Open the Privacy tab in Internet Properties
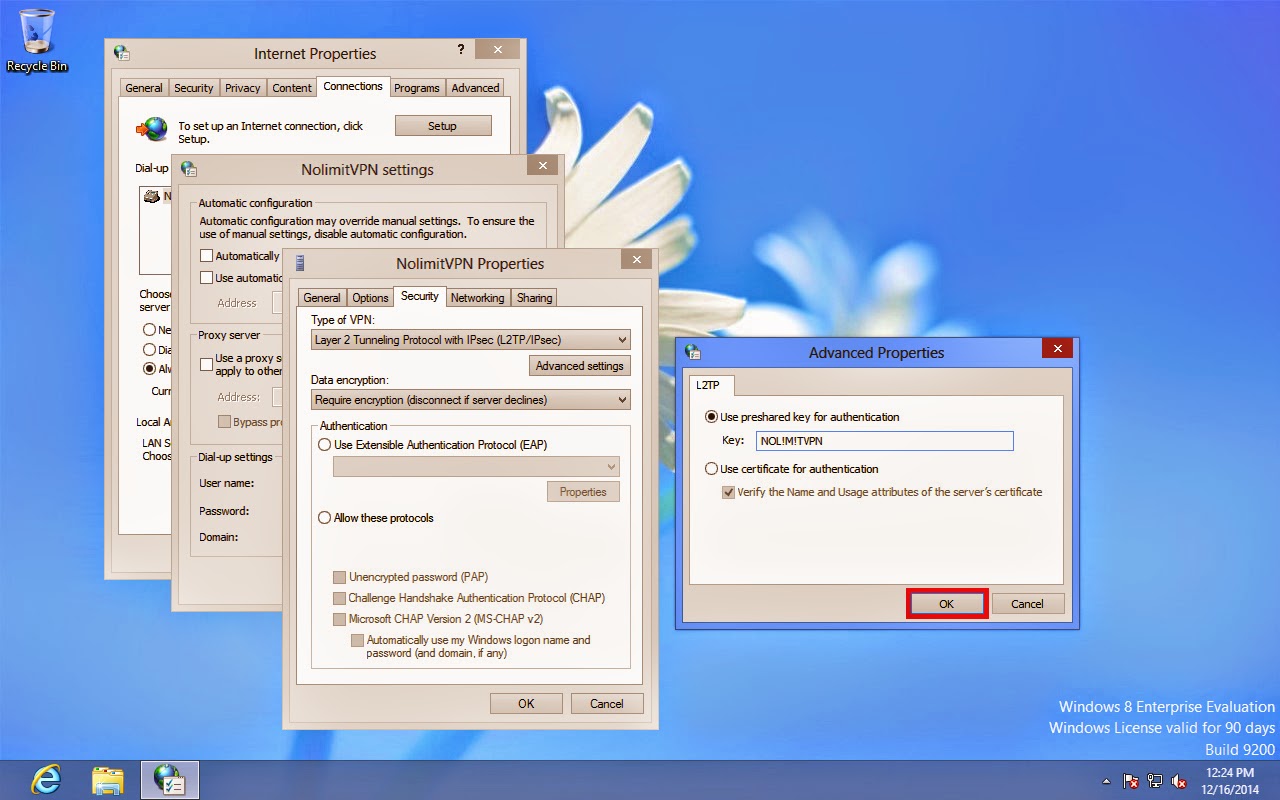 [x=243, y=88]
